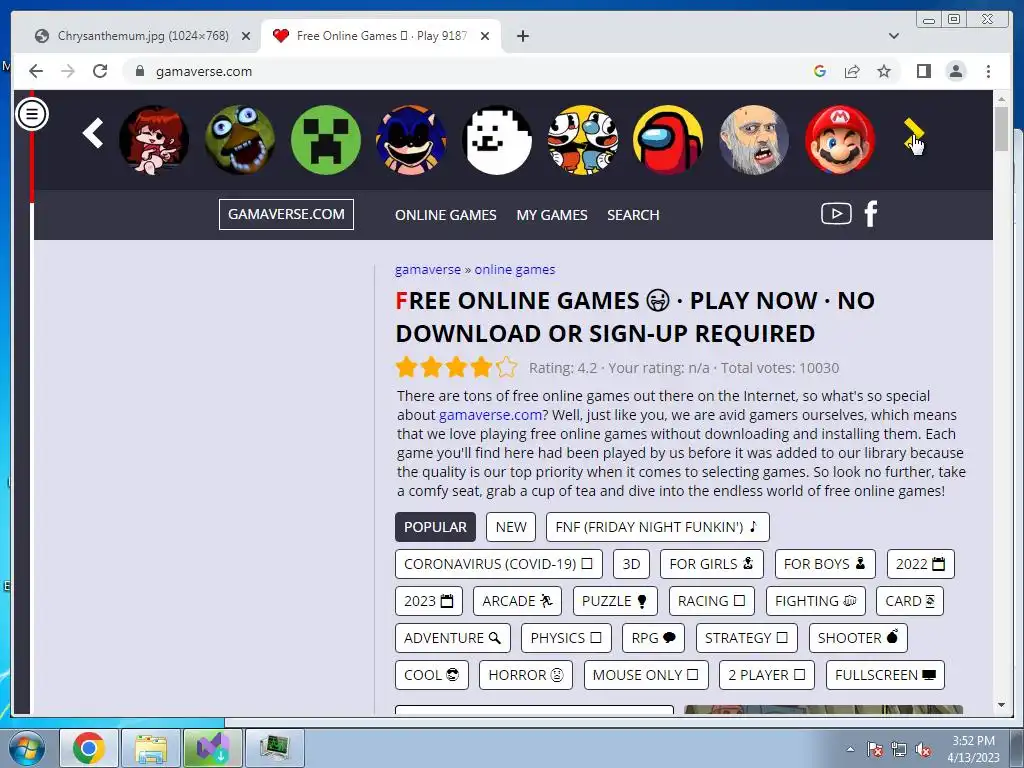The width and height of the screenshot is (1024, 768).
Task: Select the FOR BOYS tag
Action: pyautogui.click(x=825, y=564)
